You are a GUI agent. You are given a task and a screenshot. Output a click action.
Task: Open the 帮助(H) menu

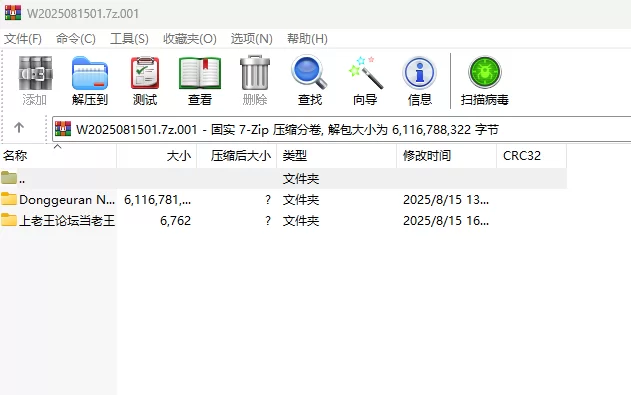(x=307, y=39)
